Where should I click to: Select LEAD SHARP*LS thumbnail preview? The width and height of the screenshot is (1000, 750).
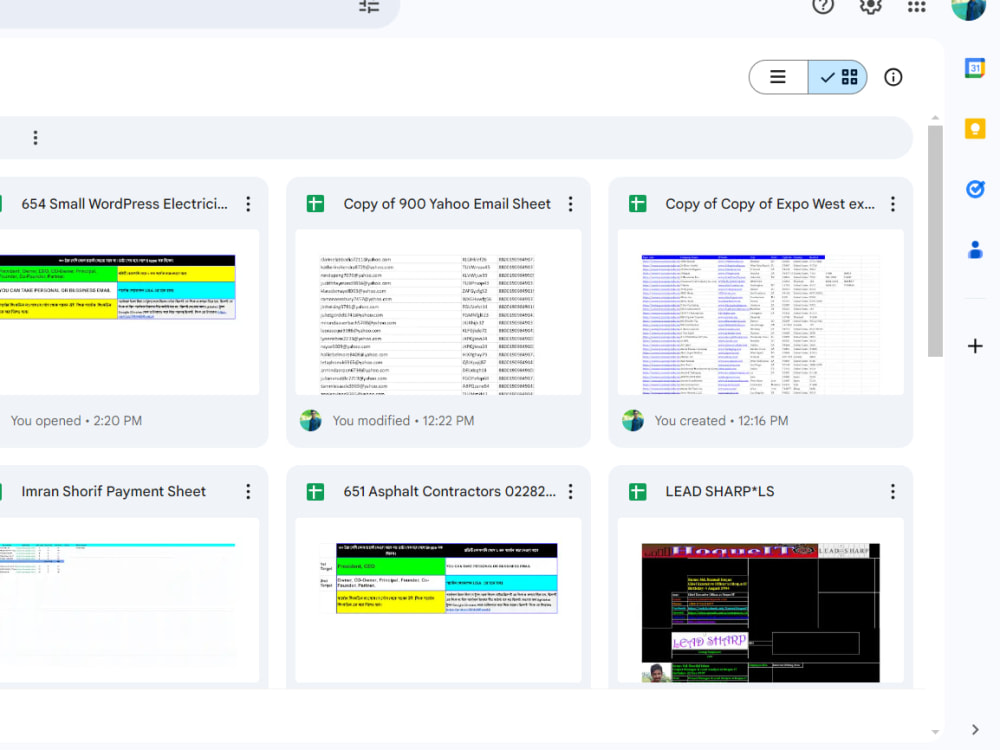click(x=760, y=600)
